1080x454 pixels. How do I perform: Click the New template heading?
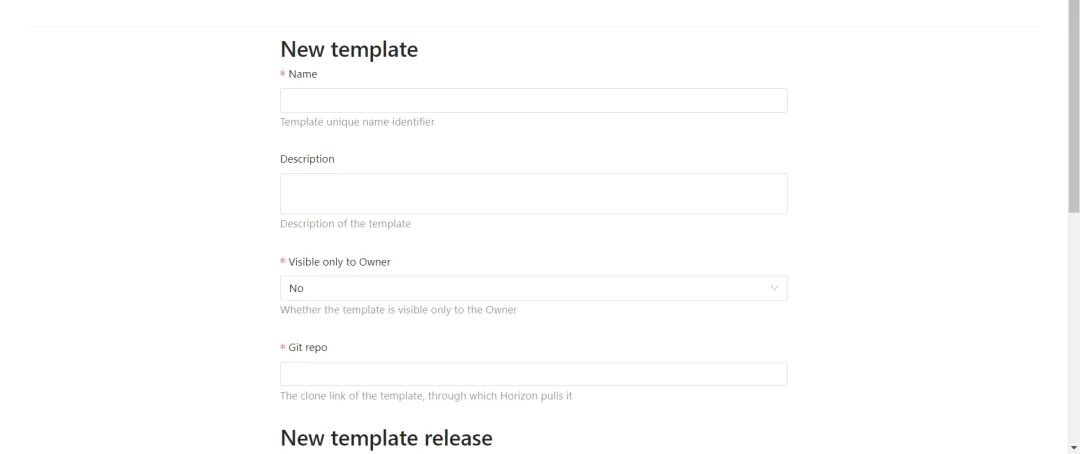tap(349, 49)
